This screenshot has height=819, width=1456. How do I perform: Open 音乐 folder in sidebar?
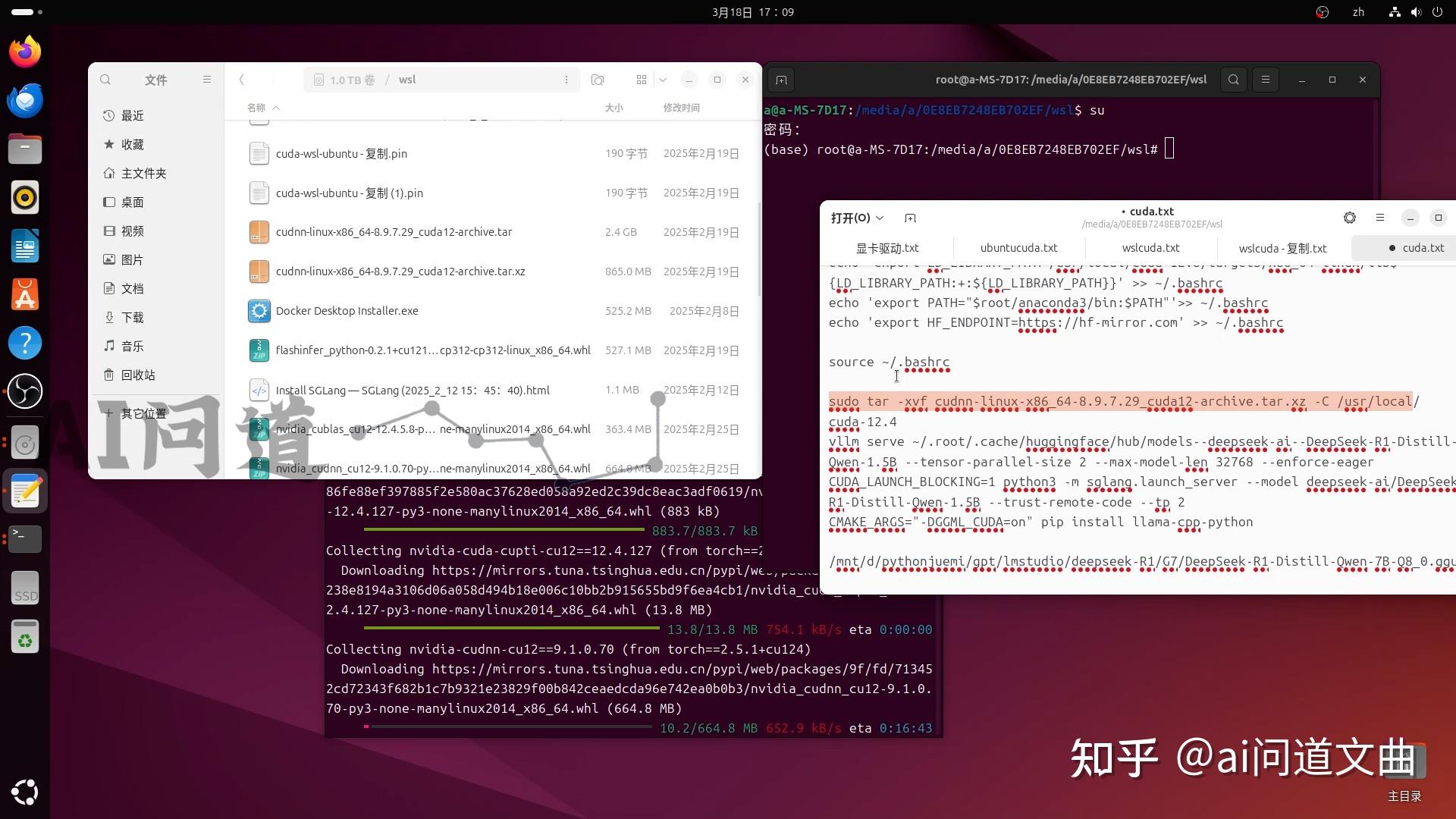[x=155, y=346]
